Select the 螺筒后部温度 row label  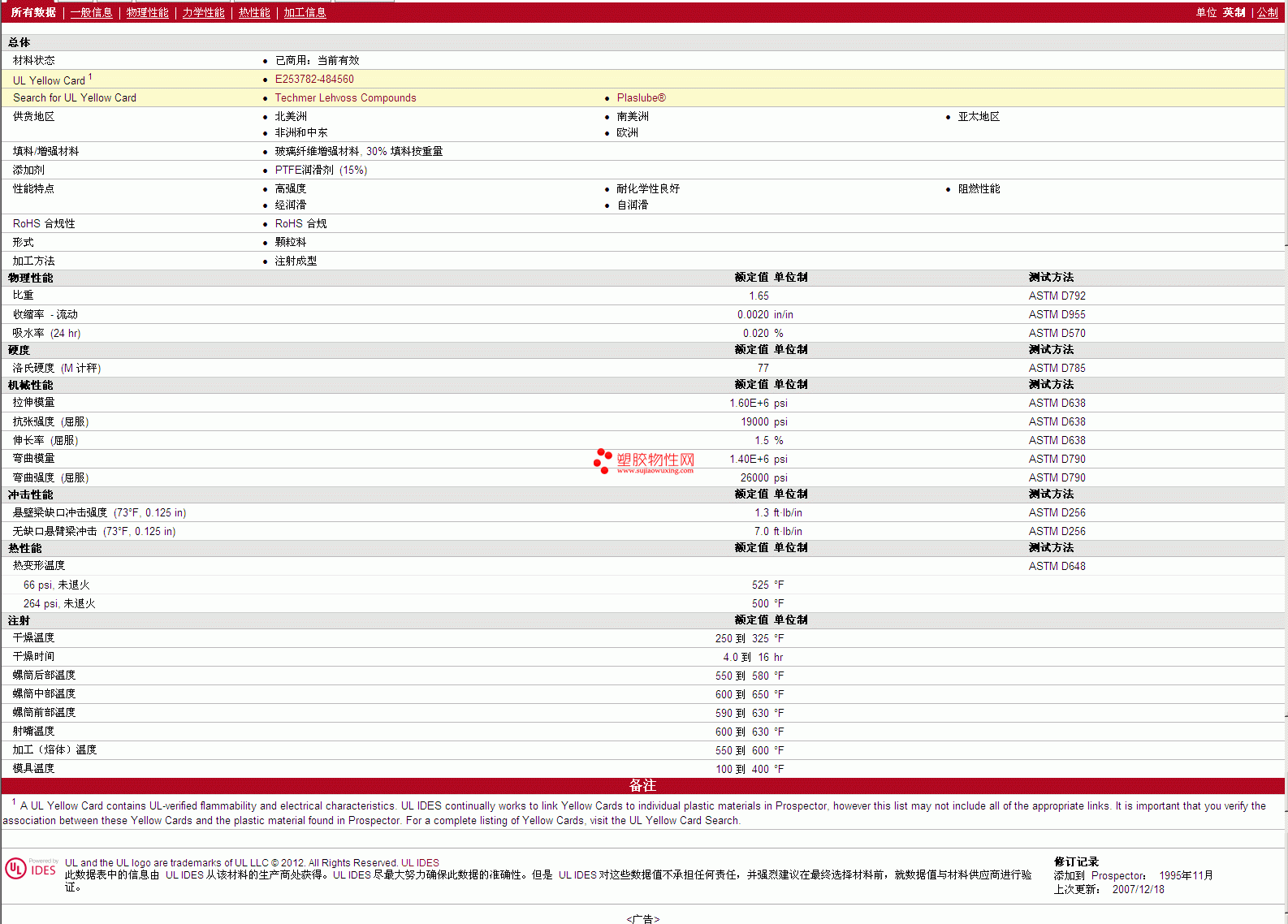click(45, 676)
